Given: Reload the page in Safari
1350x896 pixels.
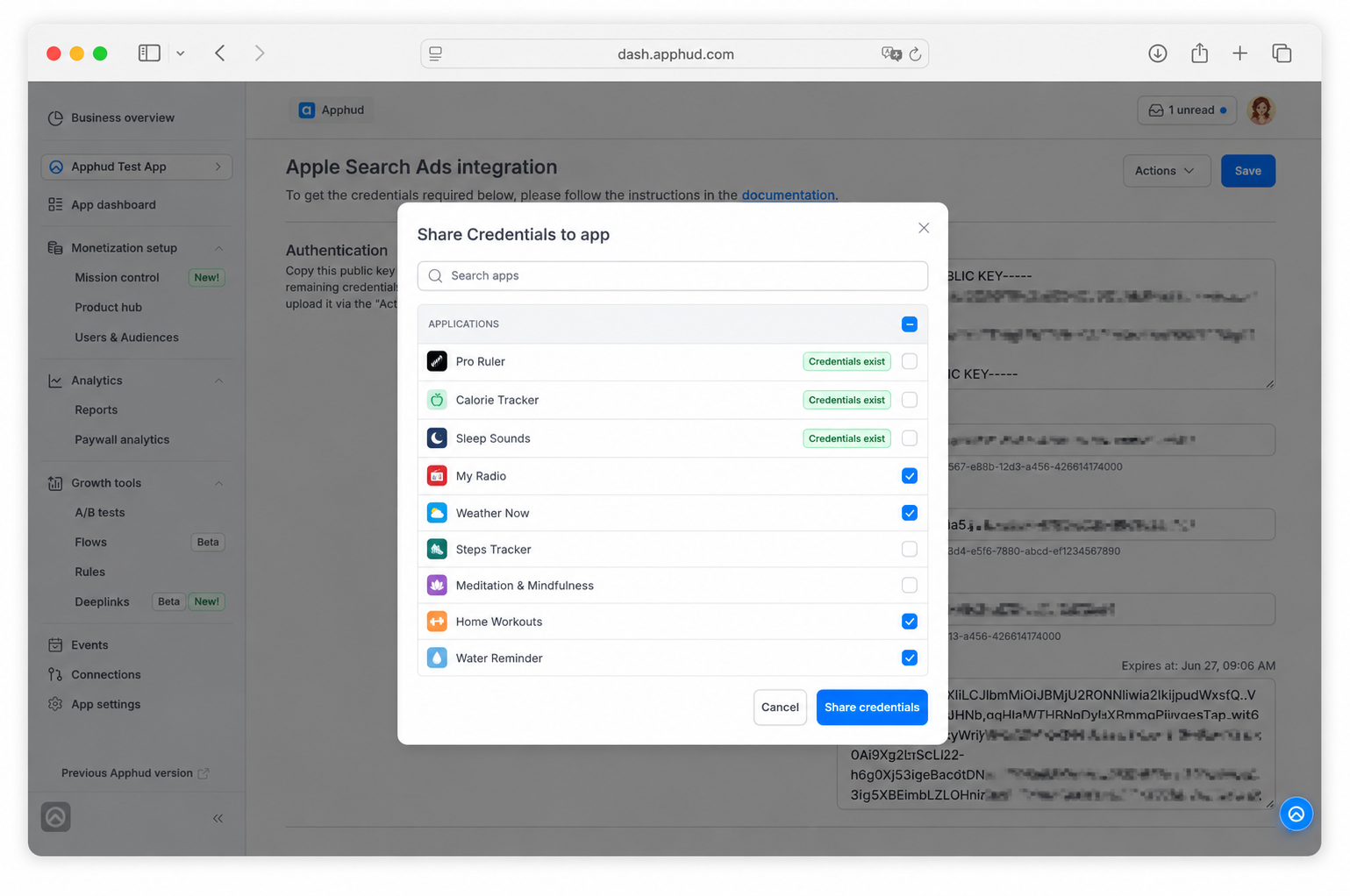Looking at the screenshot, I should (x=915, y=54).
